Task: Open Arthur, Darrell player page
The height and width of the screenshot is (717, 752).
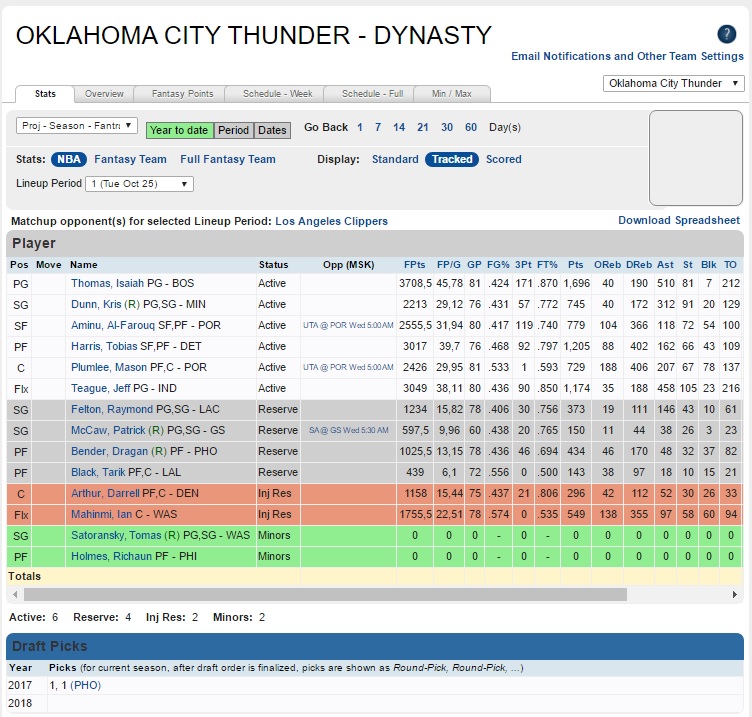Action: tap(105, 493)
